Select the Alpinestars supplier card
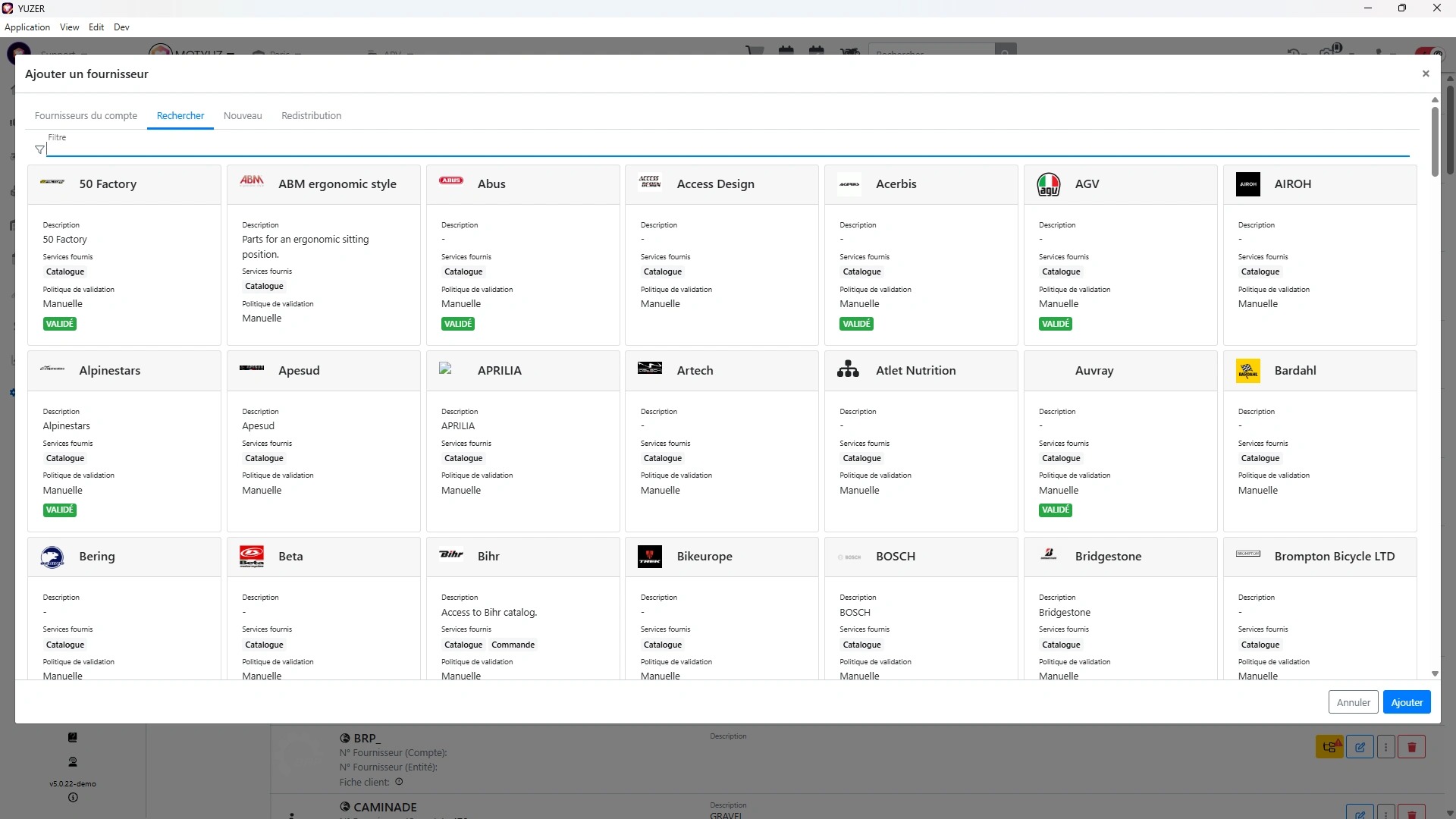 tap(124, 440)
